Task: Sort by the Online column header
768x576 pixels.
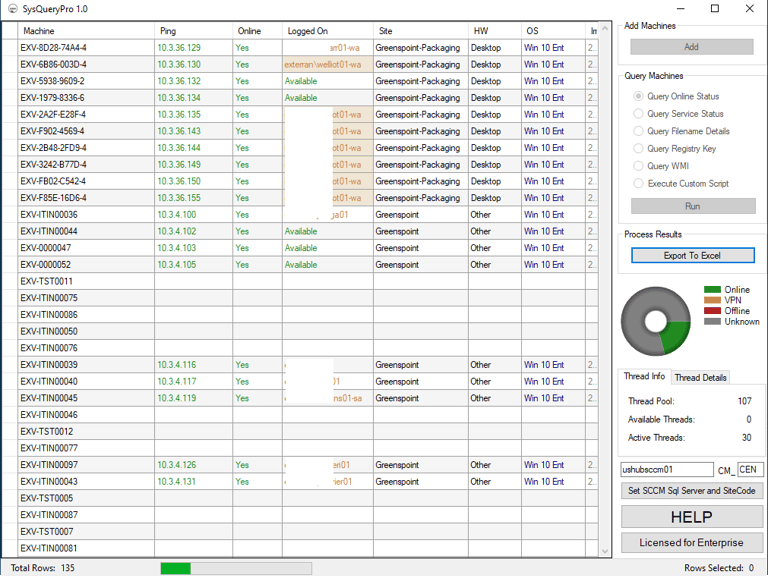Action: 257,31
